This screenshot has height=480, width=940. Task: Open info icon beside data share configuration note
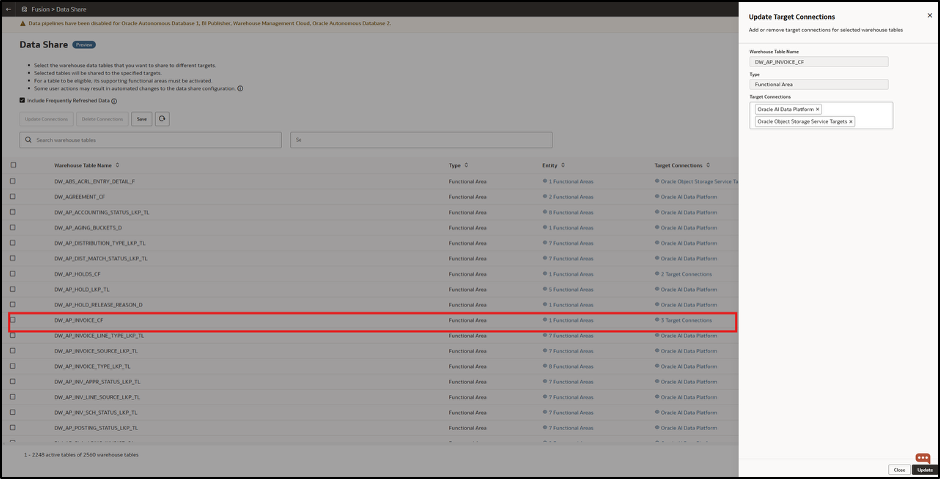(x=240, y=88)
